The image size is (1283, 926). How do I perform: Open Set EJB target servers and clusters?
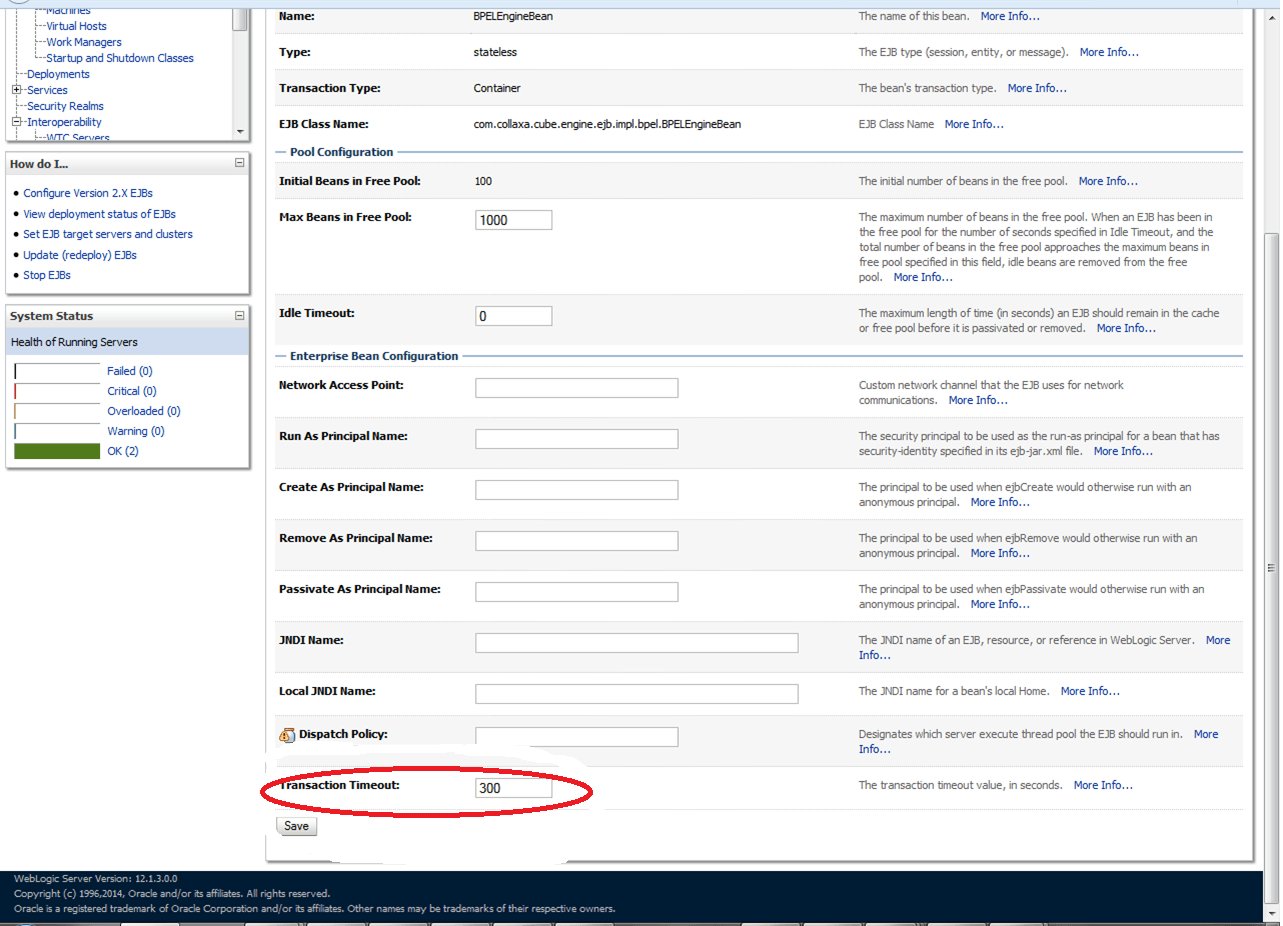click(108, 234)
